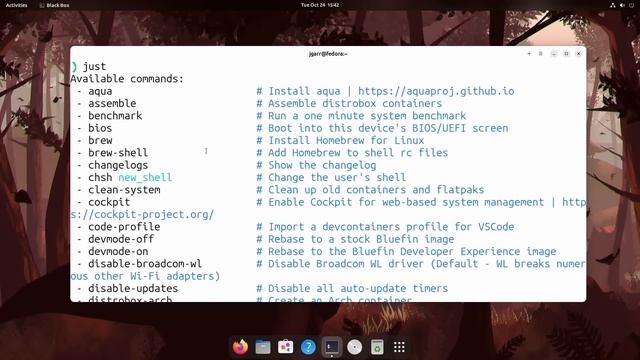Screen dimensions: 640x360
Task: Click the network icon in system tray
Action: [x=613, y=5]
